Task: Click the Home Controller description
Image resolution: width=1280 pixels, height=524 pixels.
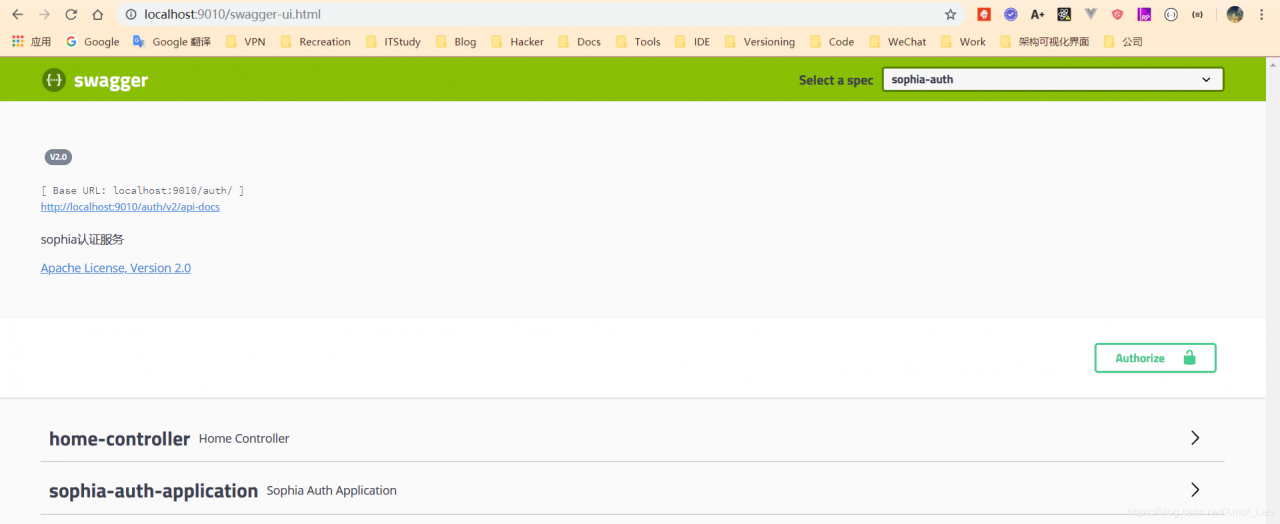Action: [x=244, y=439]
